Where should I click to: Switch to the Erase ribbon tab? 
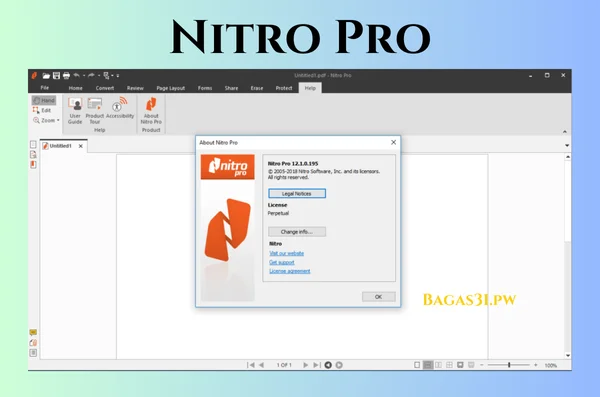pos(257,88)
